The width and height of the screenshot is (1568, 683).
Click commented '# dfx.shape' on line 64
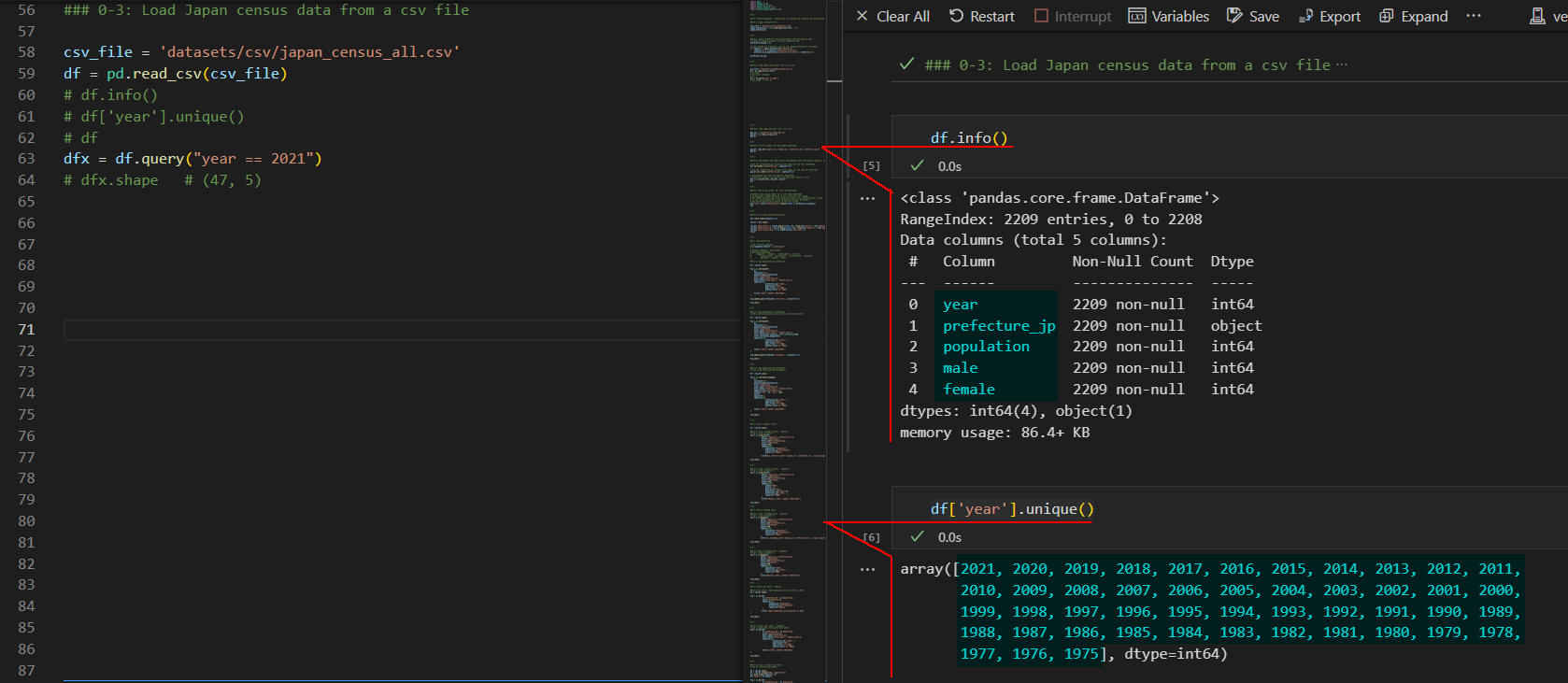tap(110, 180)
